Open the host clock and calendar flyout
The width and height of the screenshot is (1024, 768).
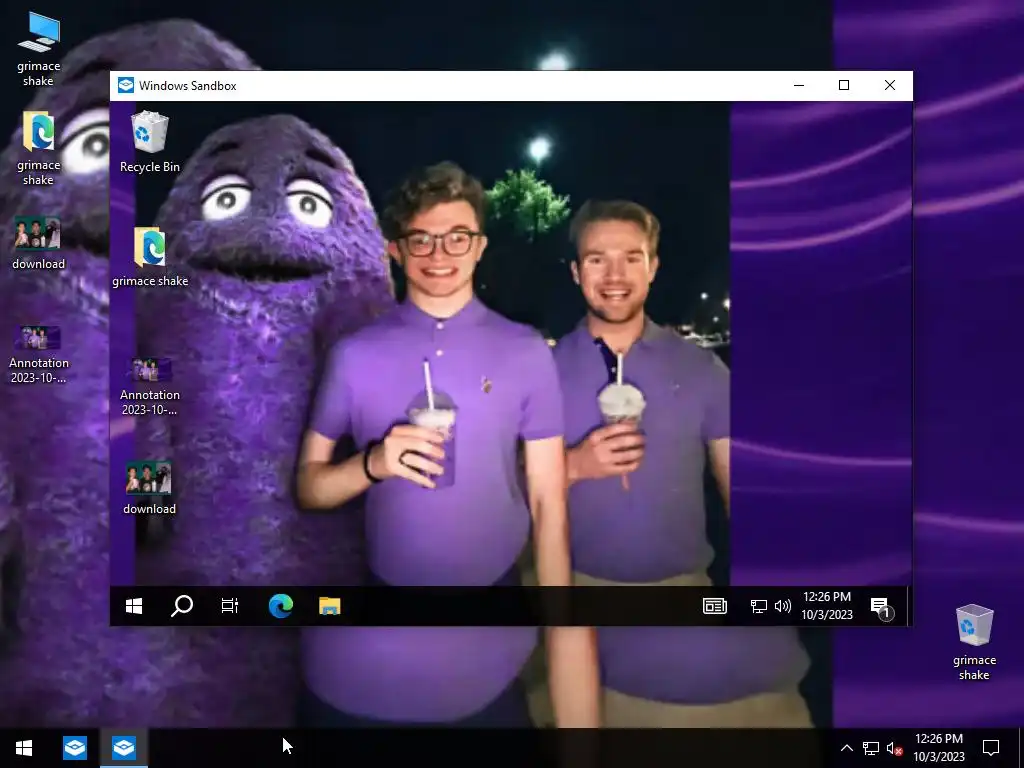[938, 747]
